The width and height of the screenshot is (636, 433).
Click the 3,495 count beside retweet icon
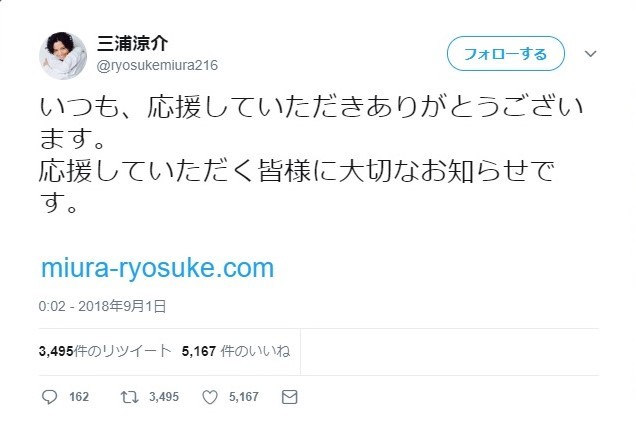[x=161, y=397]
